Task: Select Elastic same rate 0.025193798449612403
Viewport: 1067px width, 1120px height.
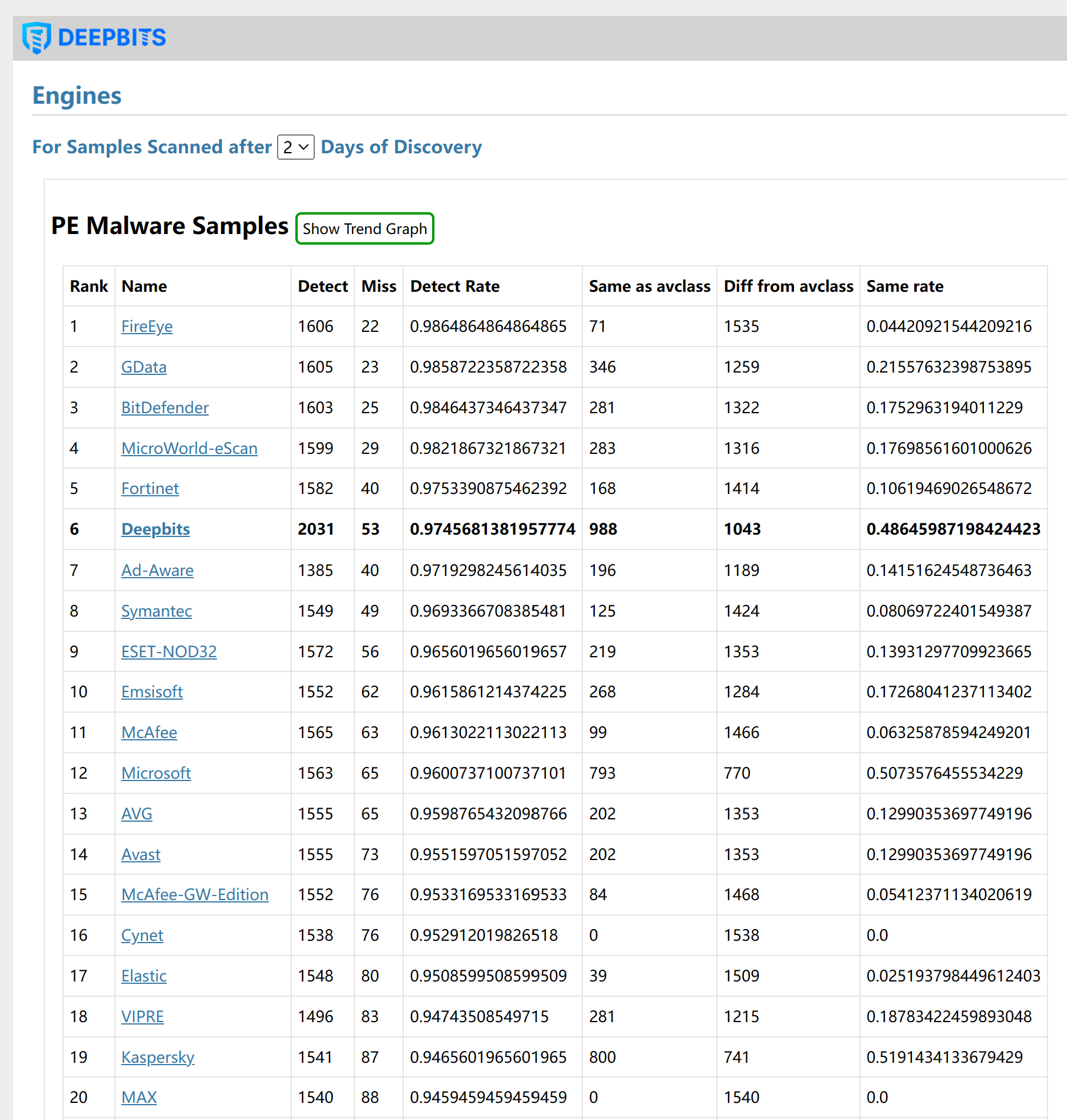Action: coord(953,976)
